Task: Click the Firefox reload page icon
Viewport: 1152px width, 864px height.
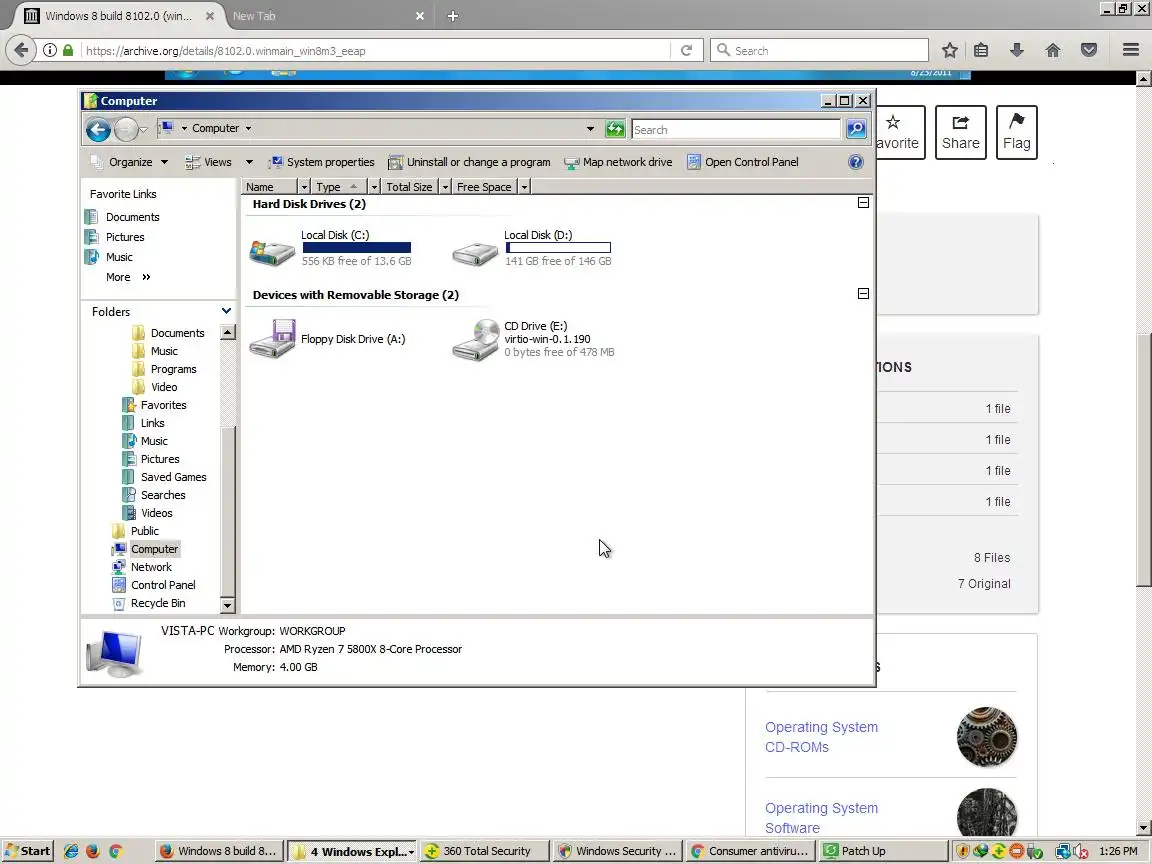Action: click(686, 50)
